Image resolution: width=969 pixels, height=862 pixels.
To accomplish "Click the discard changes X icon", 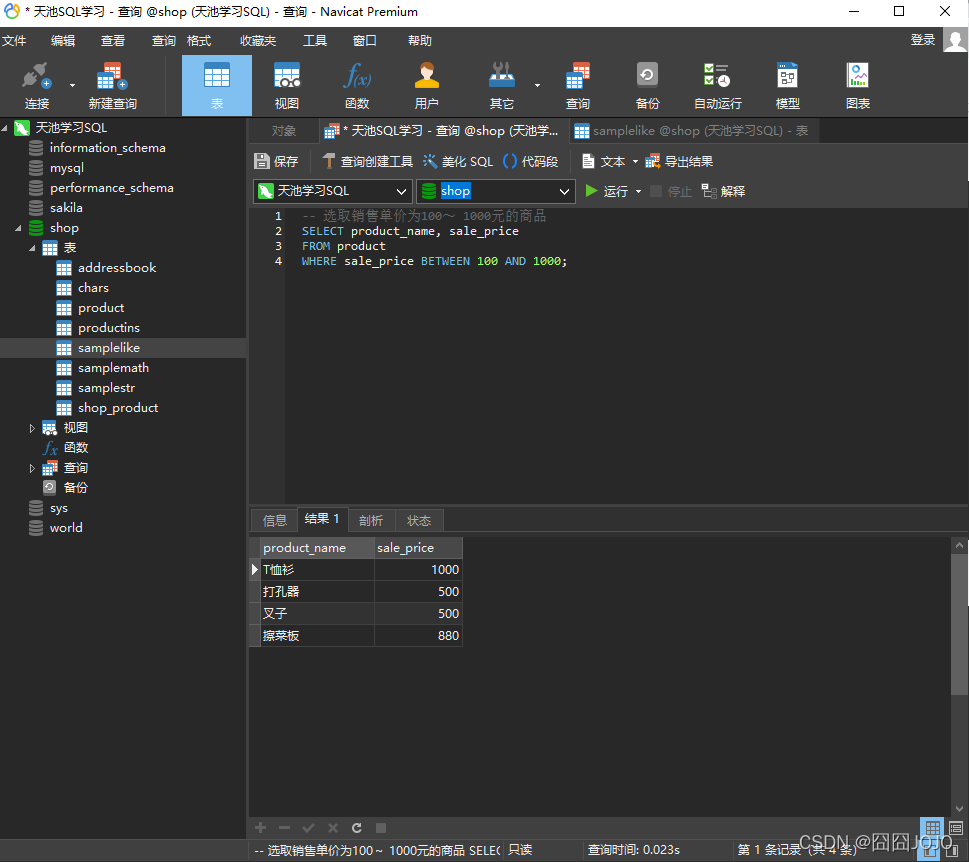I will tap(332, 827).
